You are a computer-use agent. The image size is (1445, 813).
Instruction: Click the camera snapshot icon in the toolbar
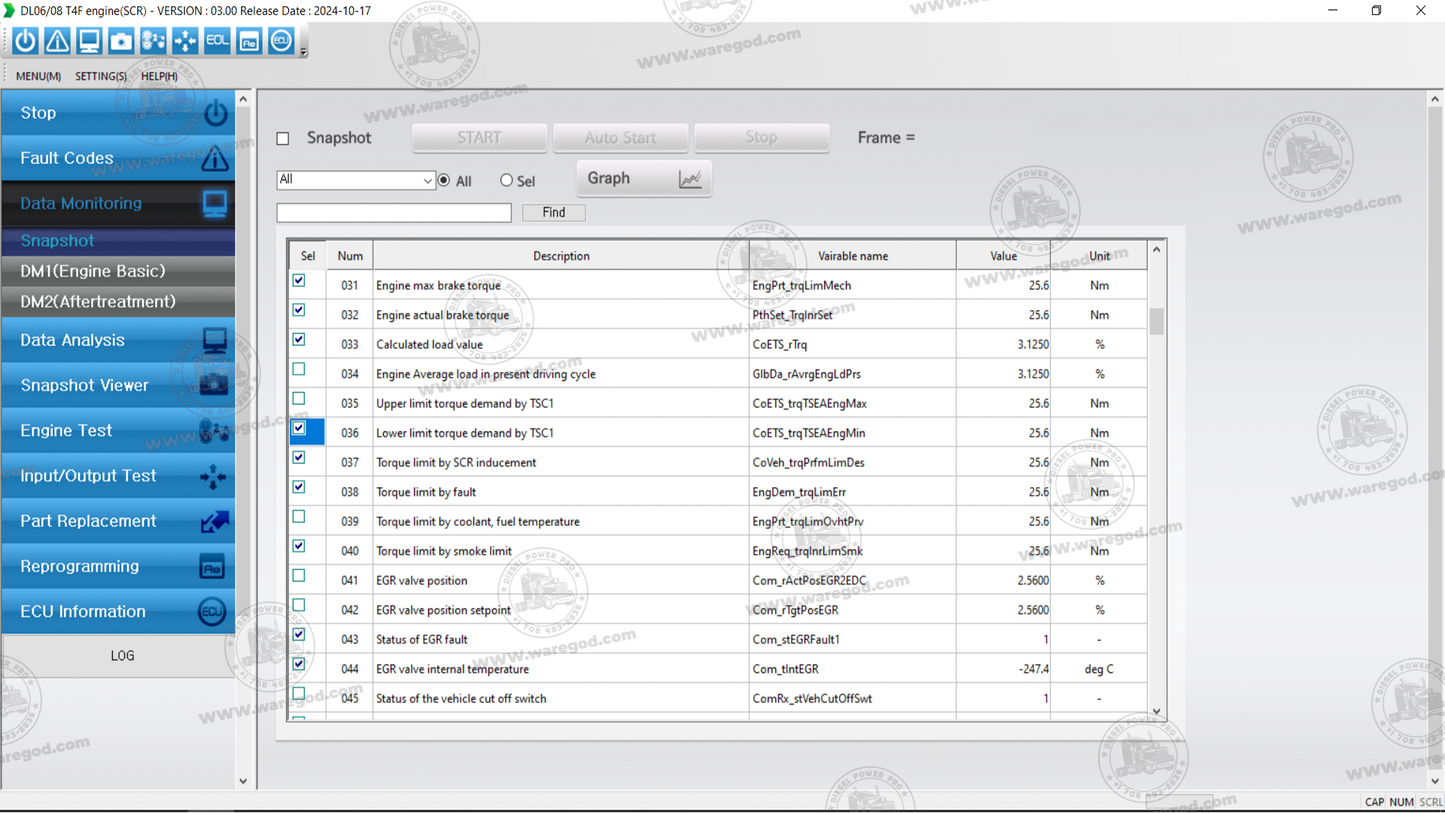[x=121, y=41]
